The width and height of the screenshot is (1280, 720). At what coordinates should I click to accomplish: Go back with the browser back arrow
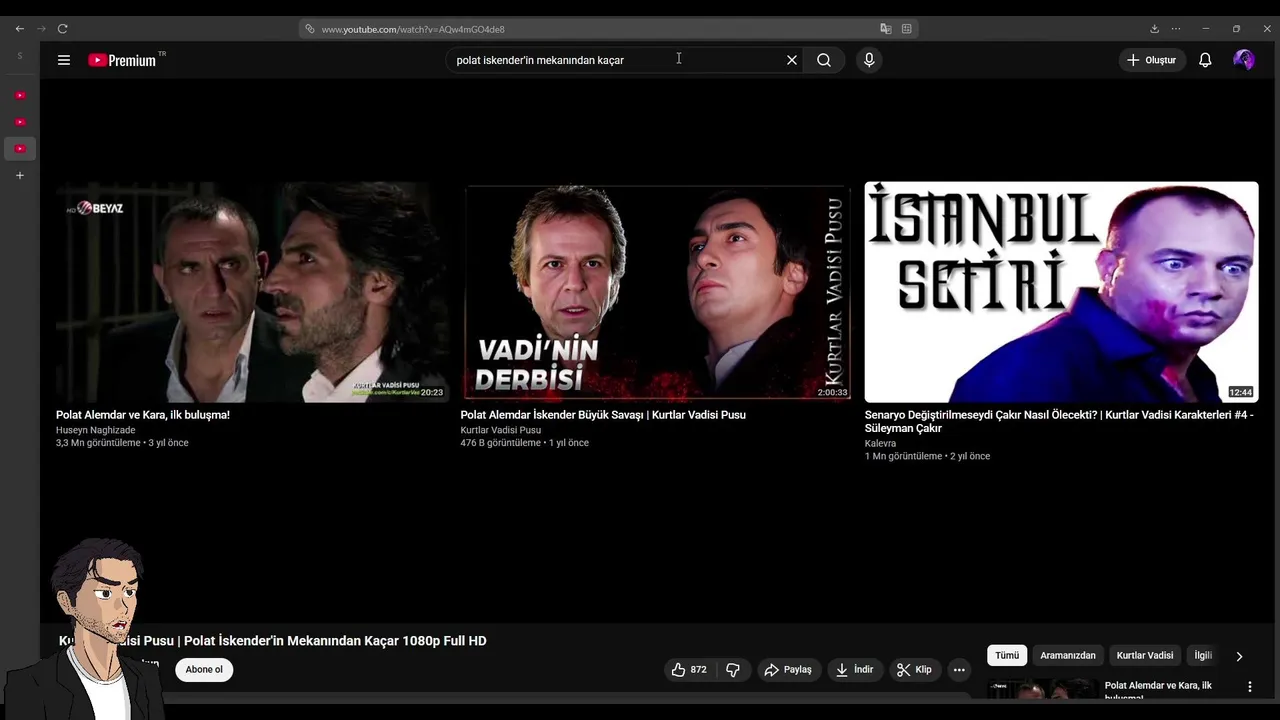coord(19,29)
